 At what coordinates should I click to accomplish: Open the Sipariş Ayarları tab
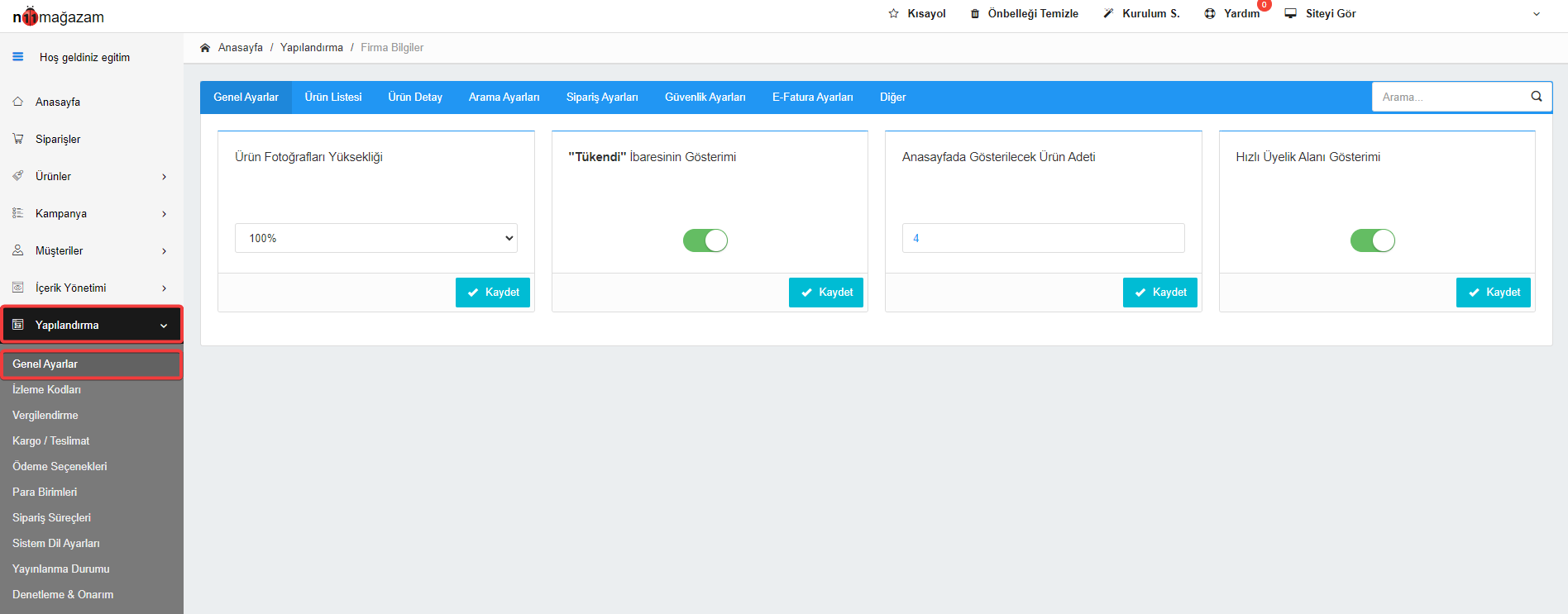tap(602, 98)
